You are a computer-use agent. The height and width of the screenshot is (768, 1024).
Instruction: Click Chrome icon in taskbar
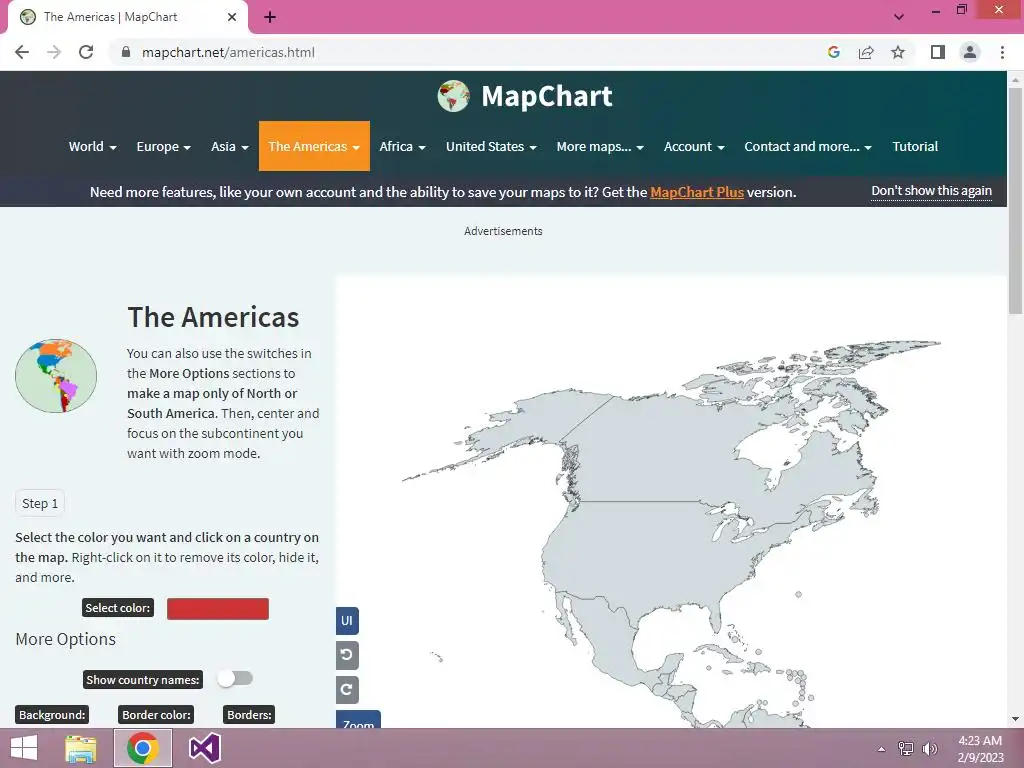[x=143, y=748]
